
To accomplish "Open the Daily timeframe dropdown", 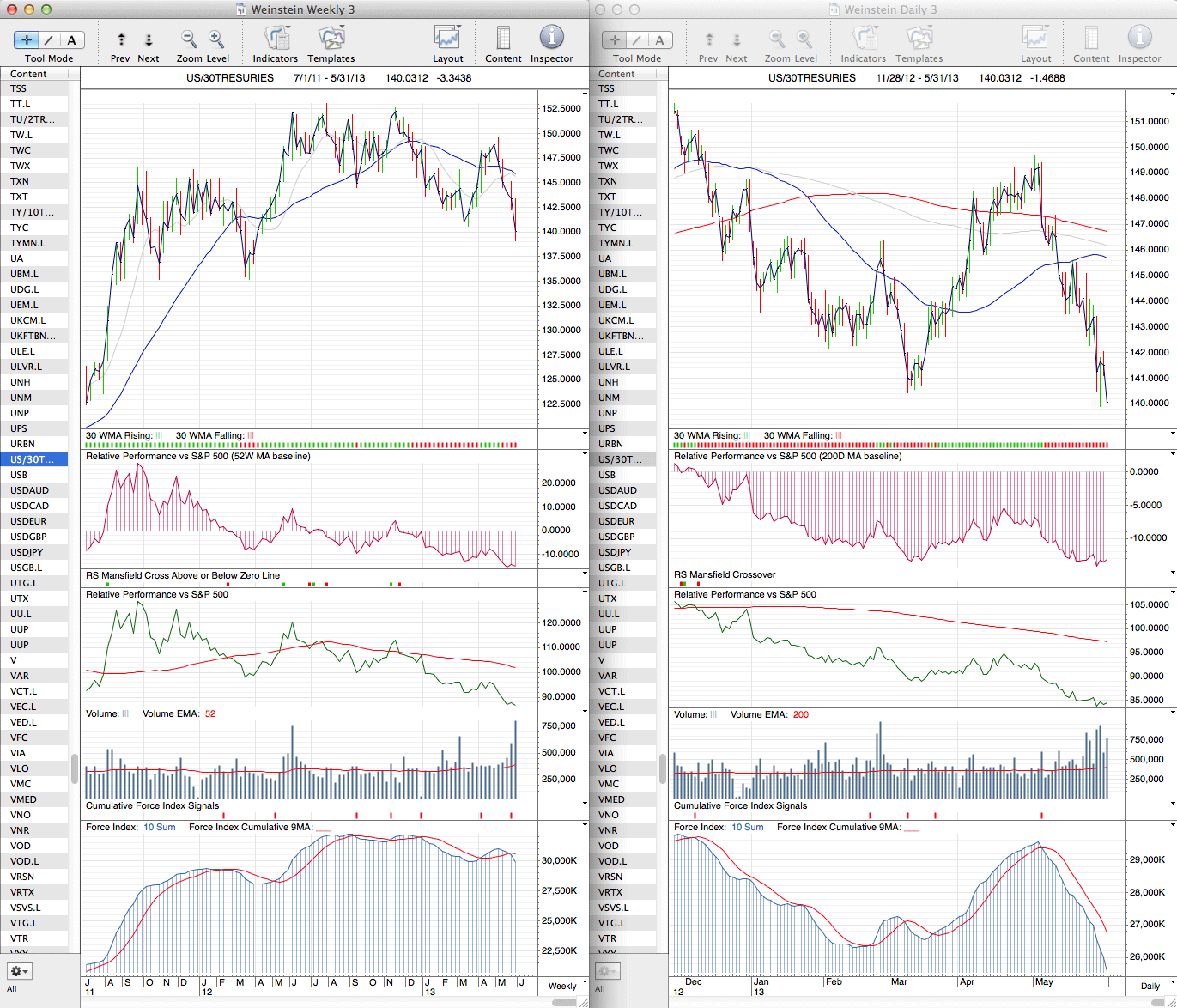I will coord(1155,986).
